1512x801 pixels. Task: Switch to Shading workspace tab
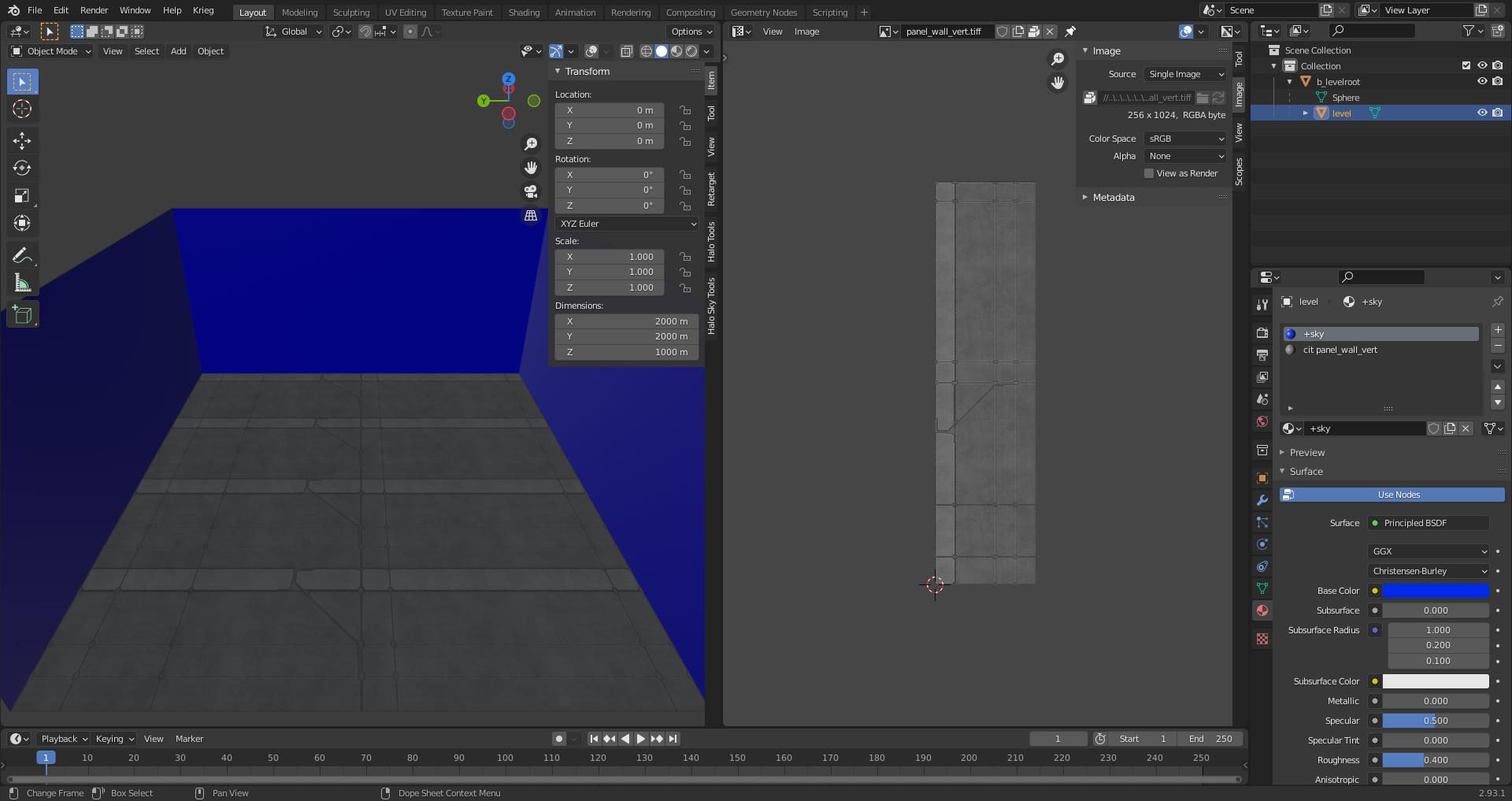(x=524, y=13)
